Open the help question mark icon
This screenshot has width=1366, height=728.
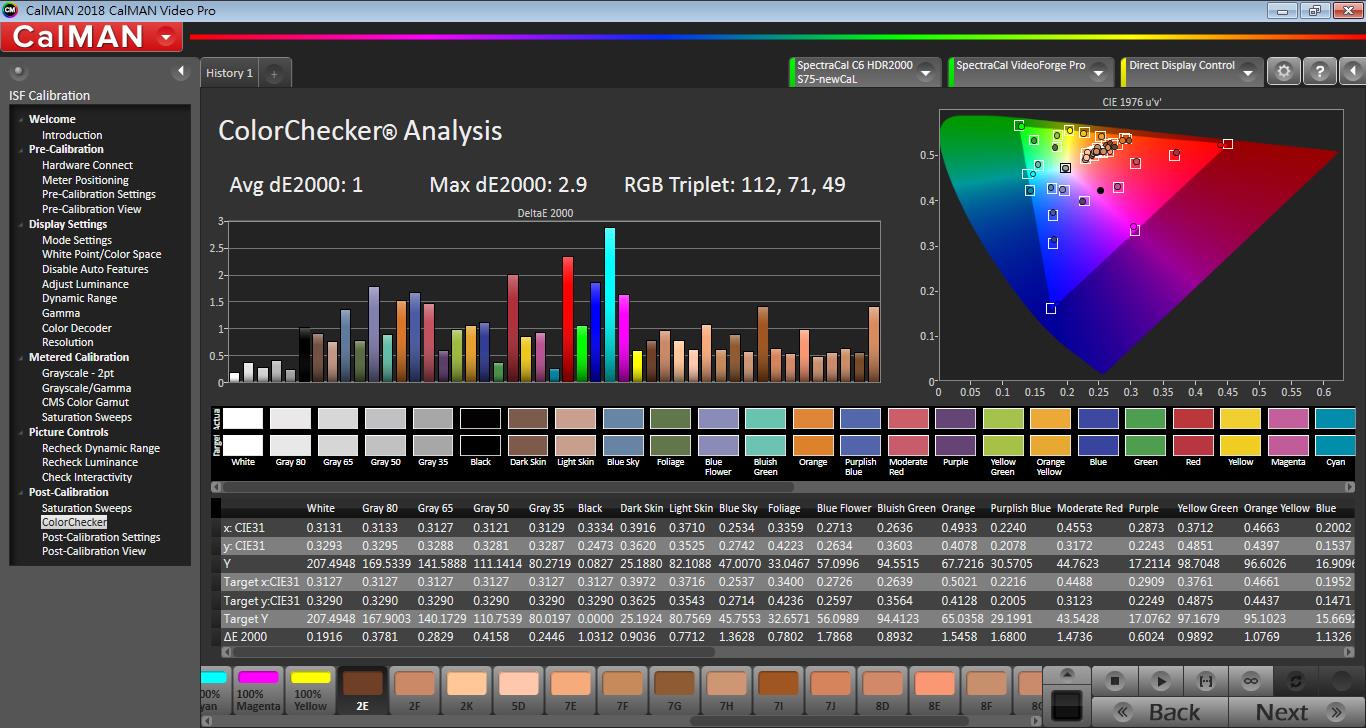tap(1320, 71)
